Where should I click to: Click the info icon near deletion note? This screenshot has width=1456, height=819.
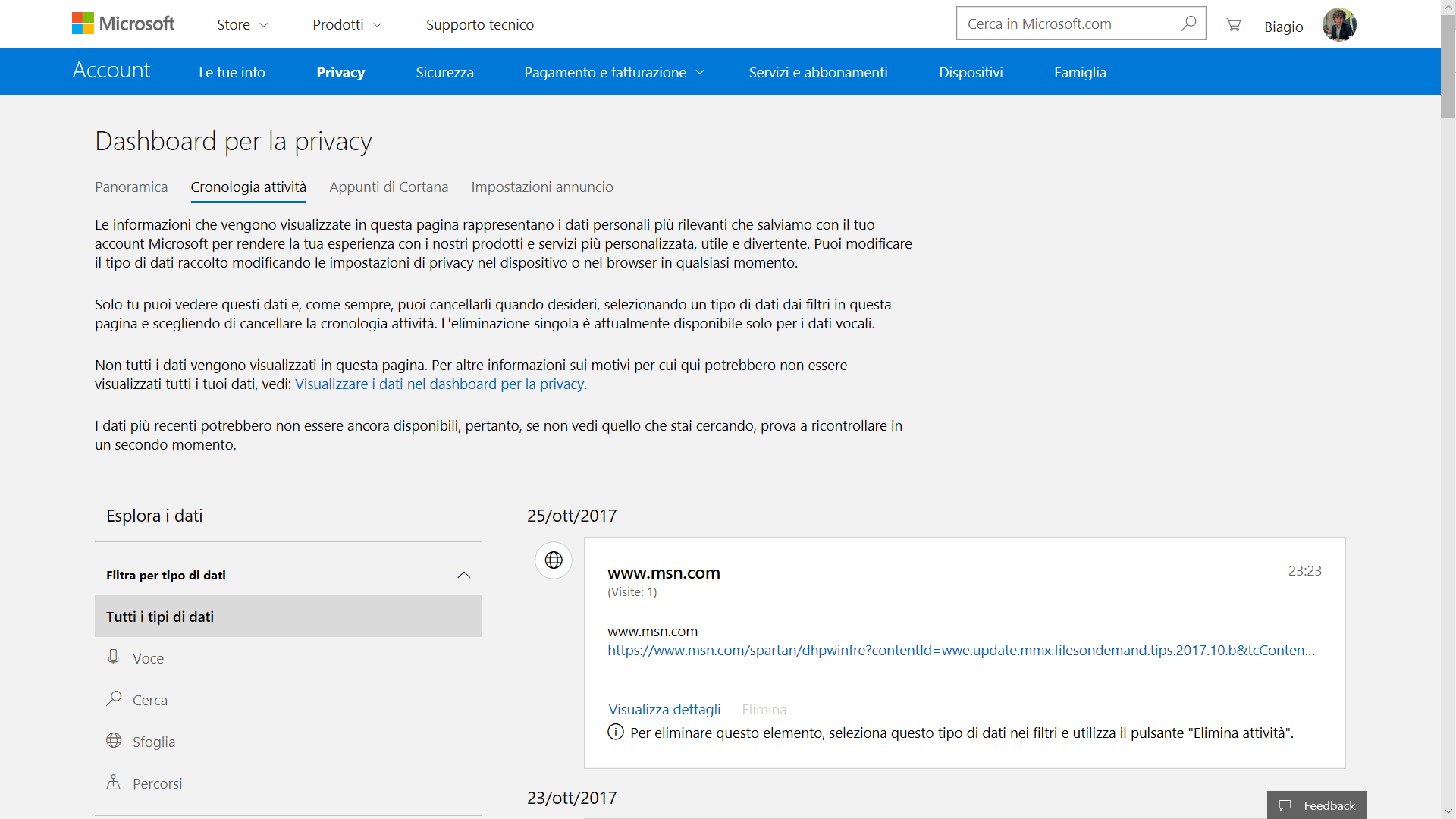coord(616,733)
